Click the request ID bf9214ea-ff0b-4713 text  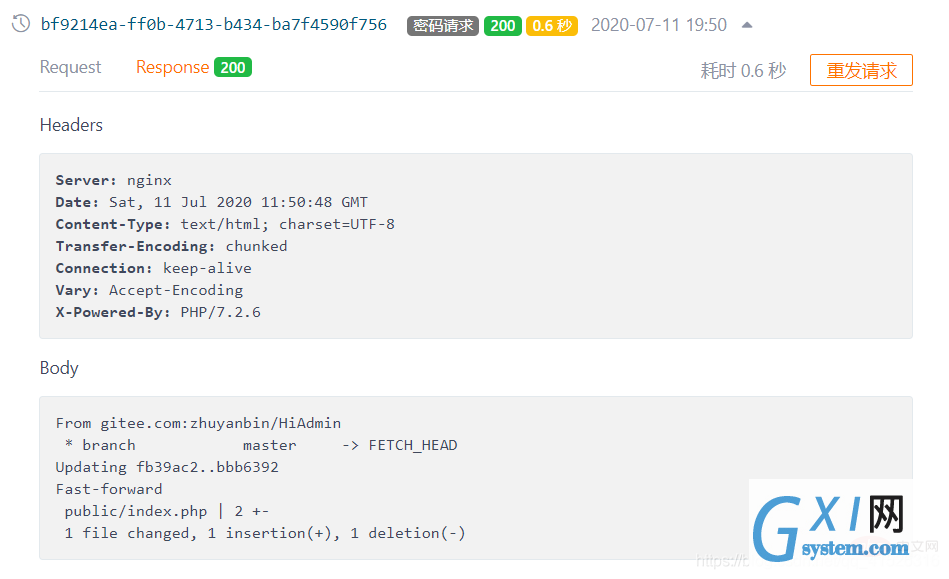(x=213, y=25)
